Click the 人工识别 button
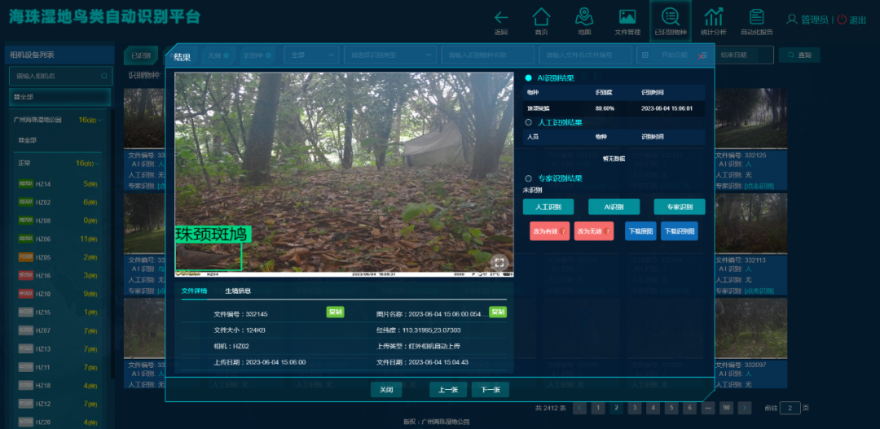 click(x=548, y=207)
